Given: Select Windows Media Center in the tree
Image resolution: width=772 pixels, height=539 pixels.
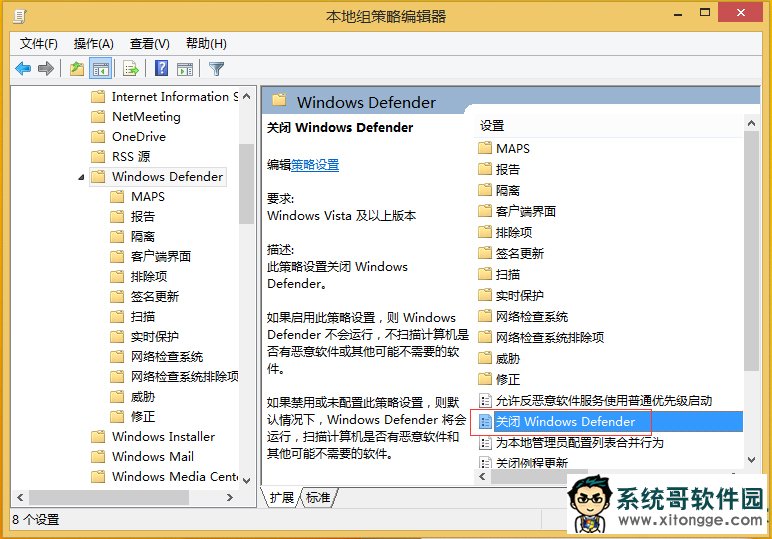Looking at the screenshot, I should (x=175, y=476).
